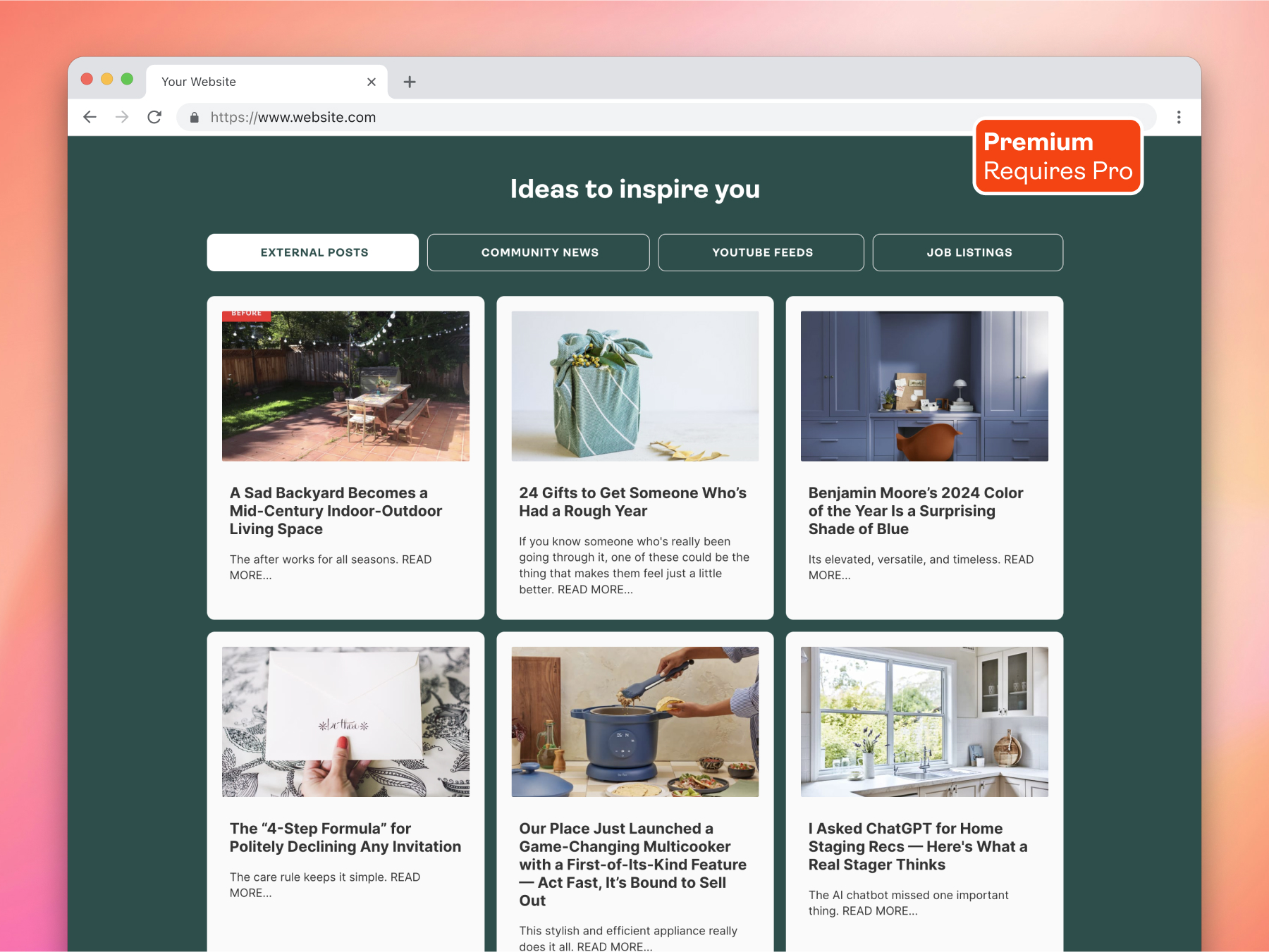Open 'Our Place Just Launched' article title
This screenshot has height=952, width=1269.
(x=633, y=865)
